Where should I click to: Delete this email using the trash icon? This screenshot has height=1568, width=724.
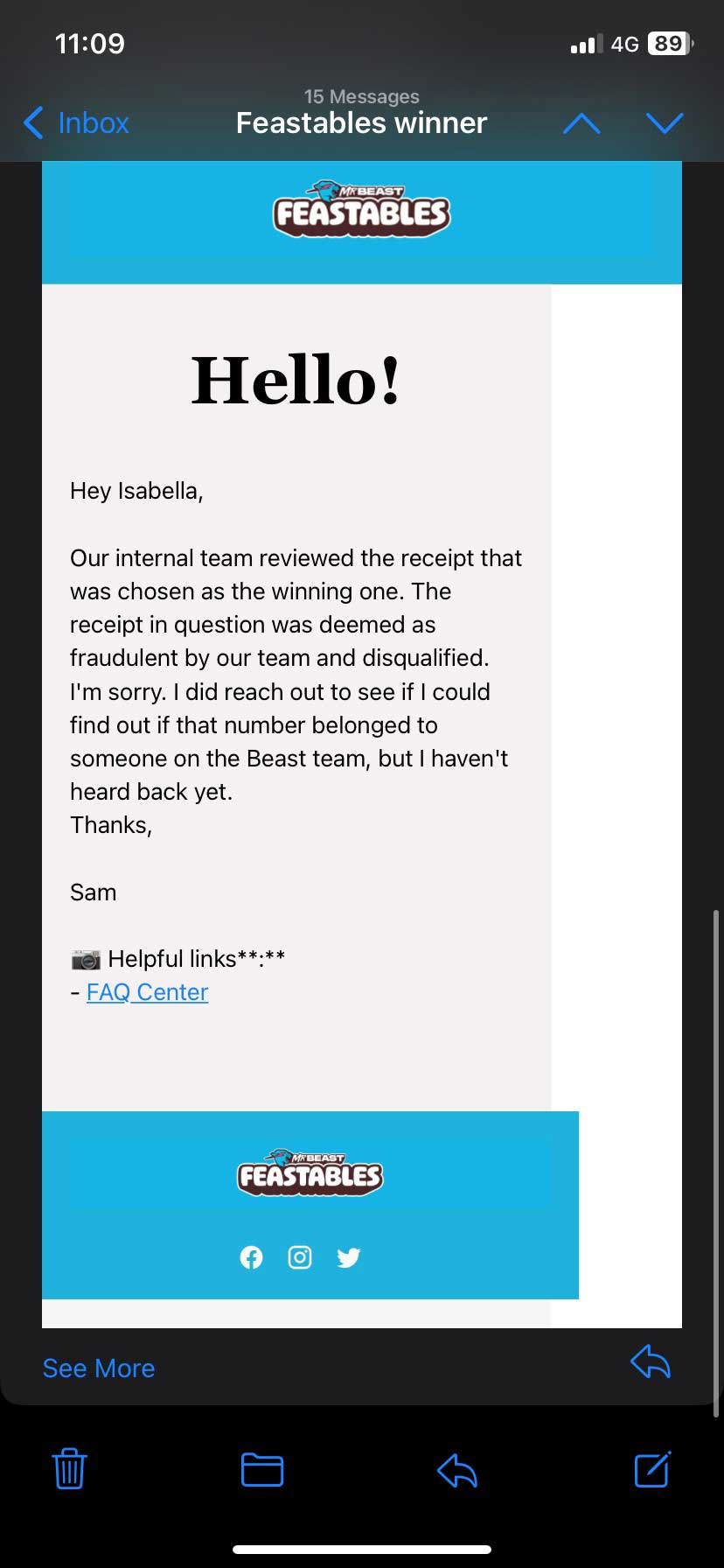click(69, 1470)
